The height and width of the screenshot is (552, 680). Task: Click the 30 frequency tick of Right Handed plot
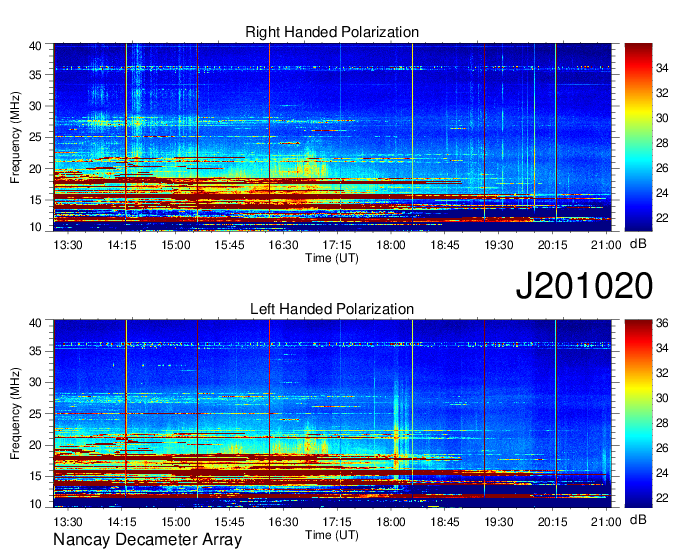coord(35,106)
